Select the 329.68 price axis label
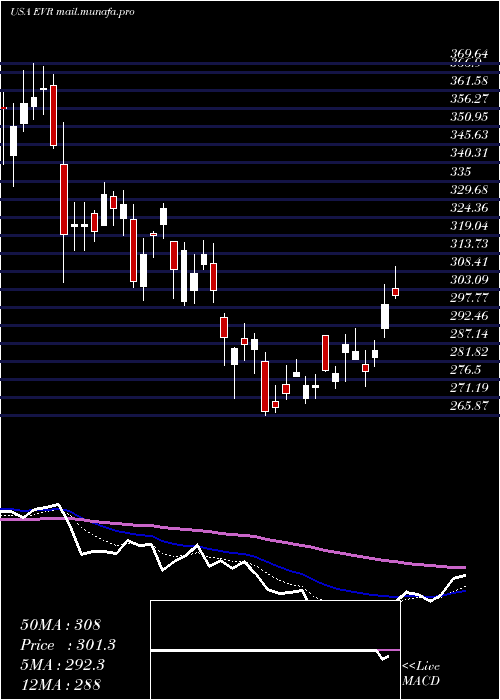 (468, 190)
